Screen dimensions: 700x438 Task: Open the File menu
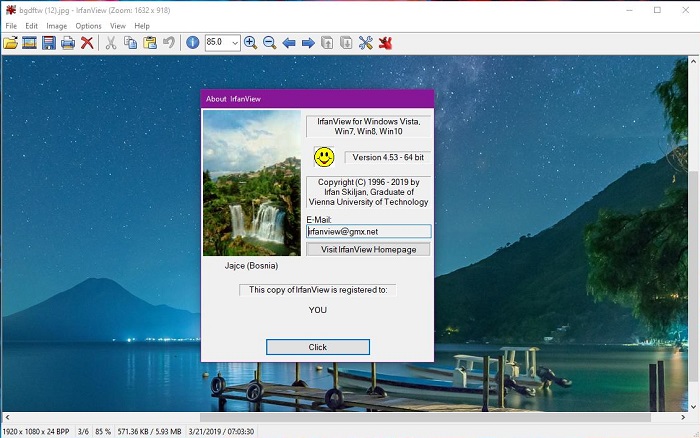click(11, 26)
